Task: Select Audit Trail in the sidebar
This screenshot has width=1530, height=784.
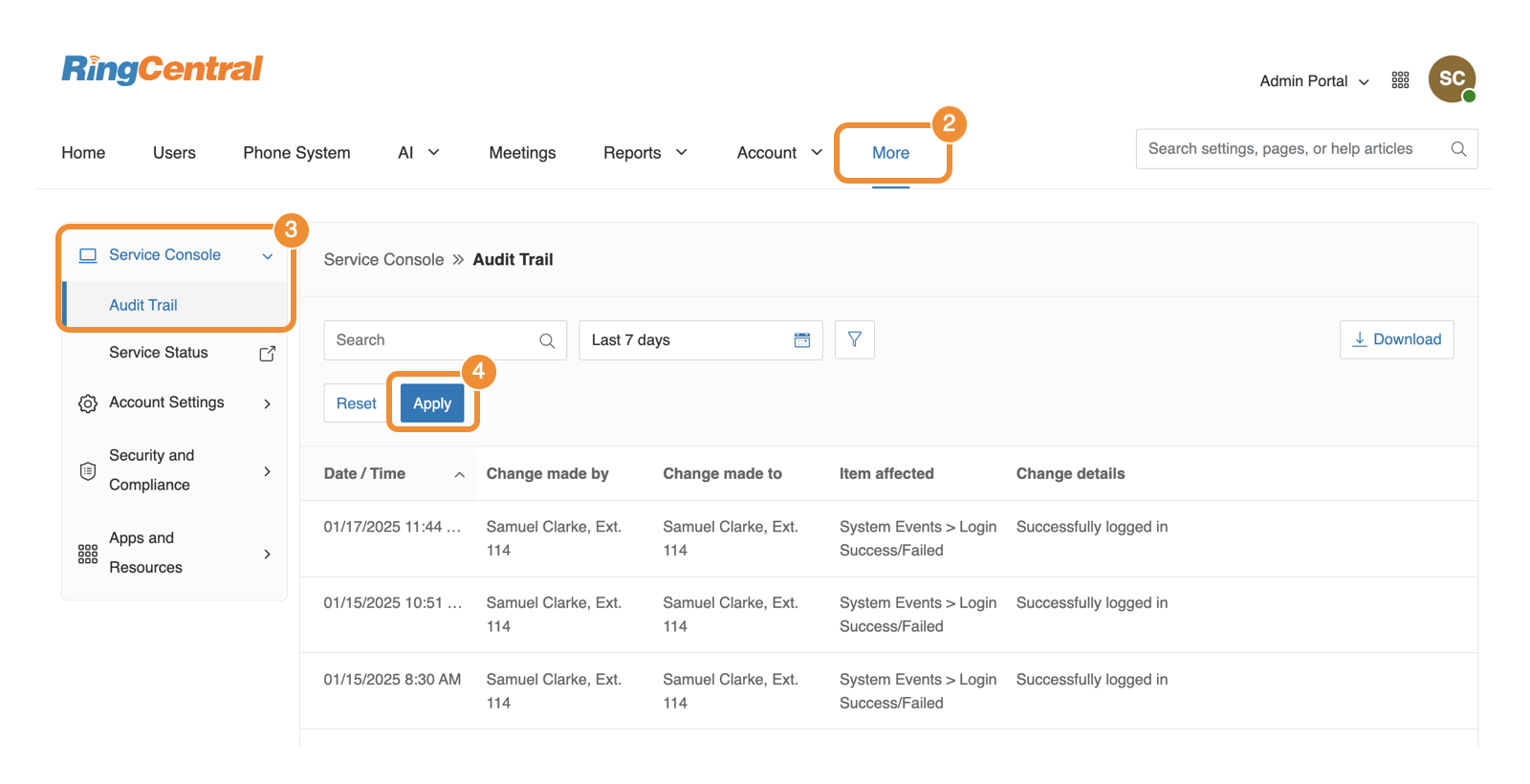Action: coord(143,305)
